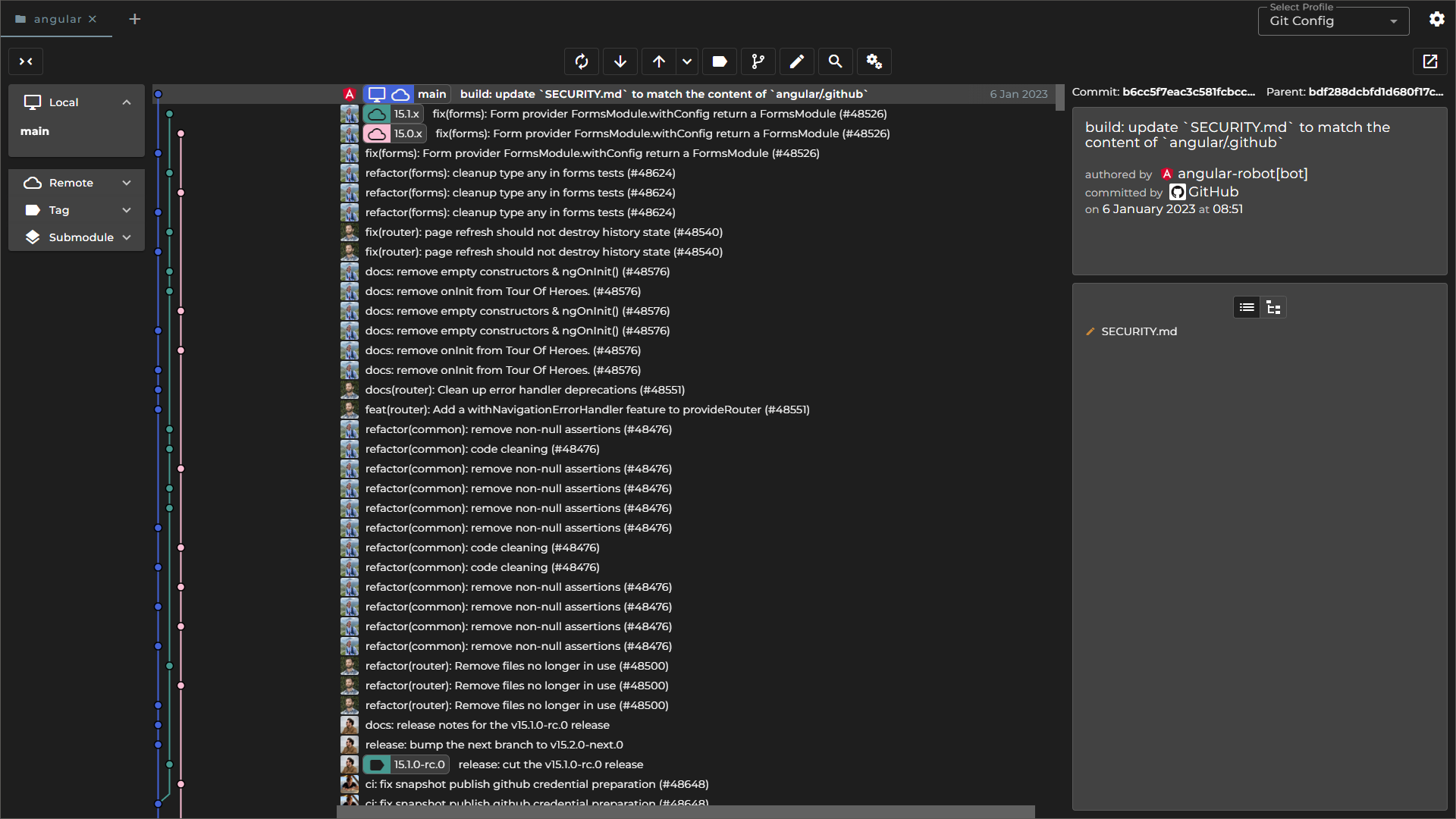Click the pull down-arrow toolbar button
The image size is (1456, 819).
pyautogui.click(x=620, y=61)
